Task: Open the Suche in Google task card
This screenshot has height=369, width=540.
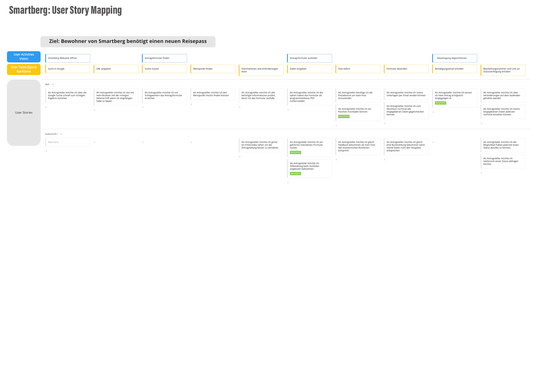Action: click(x=68, y=69)
